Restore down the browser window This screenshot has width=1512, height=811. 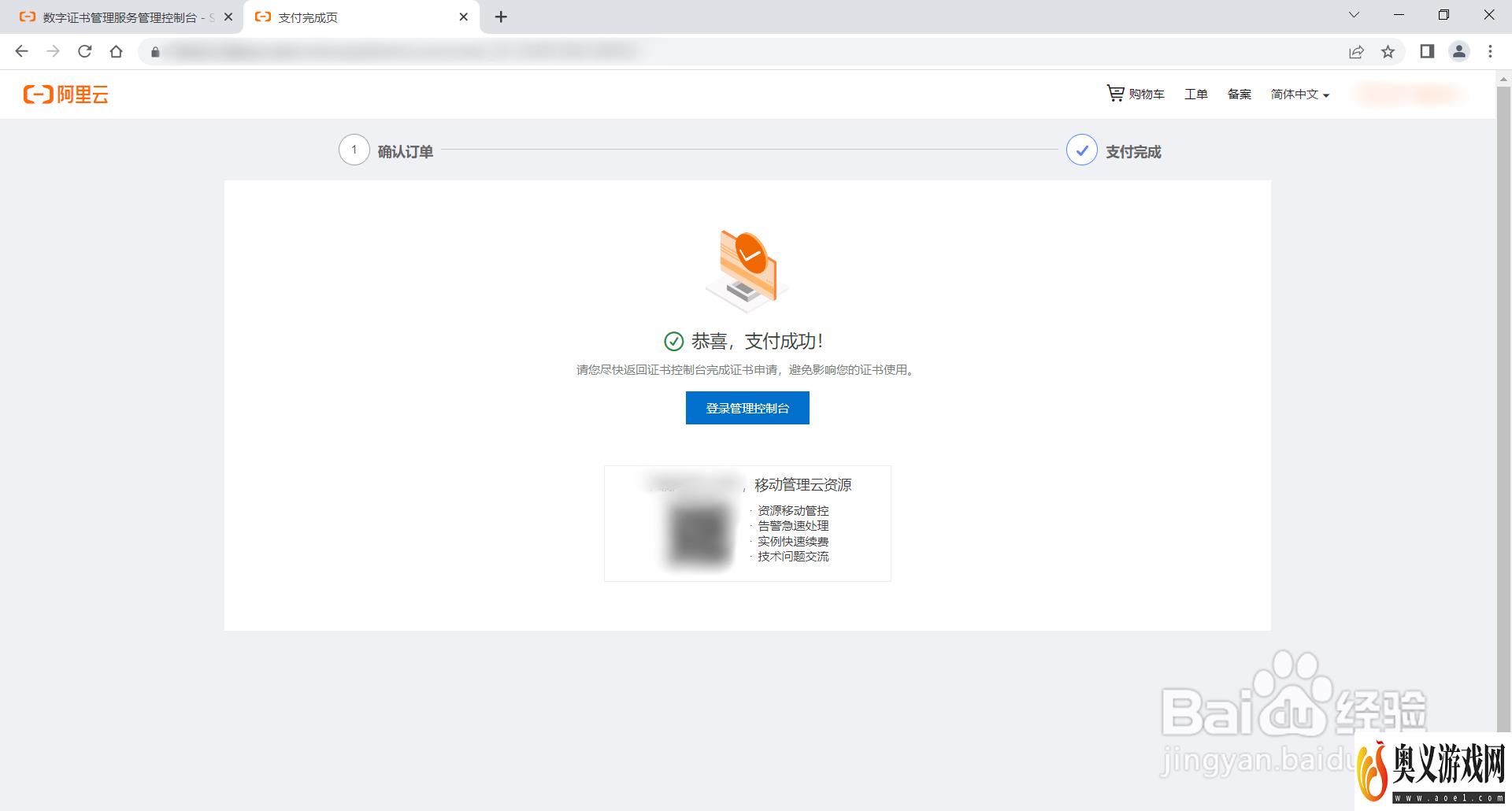(x=1443, y=15)
